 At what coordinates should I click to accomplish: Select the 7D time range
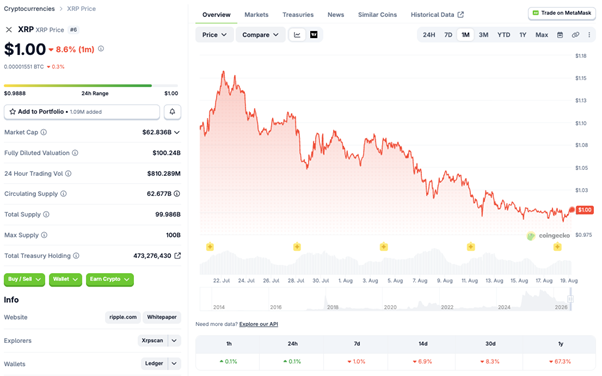448,35
